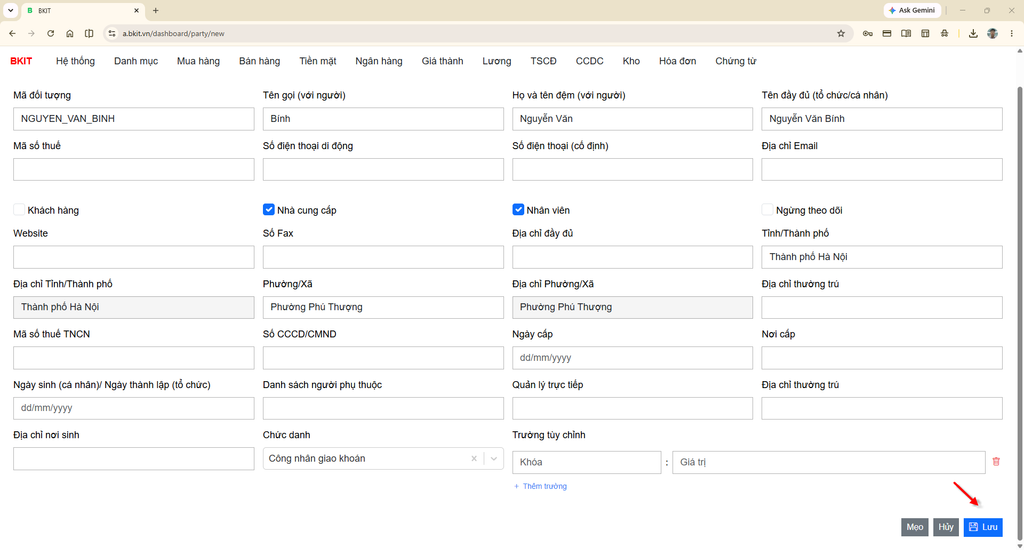Open the Bán hàng menu

[x=259, y=61]
